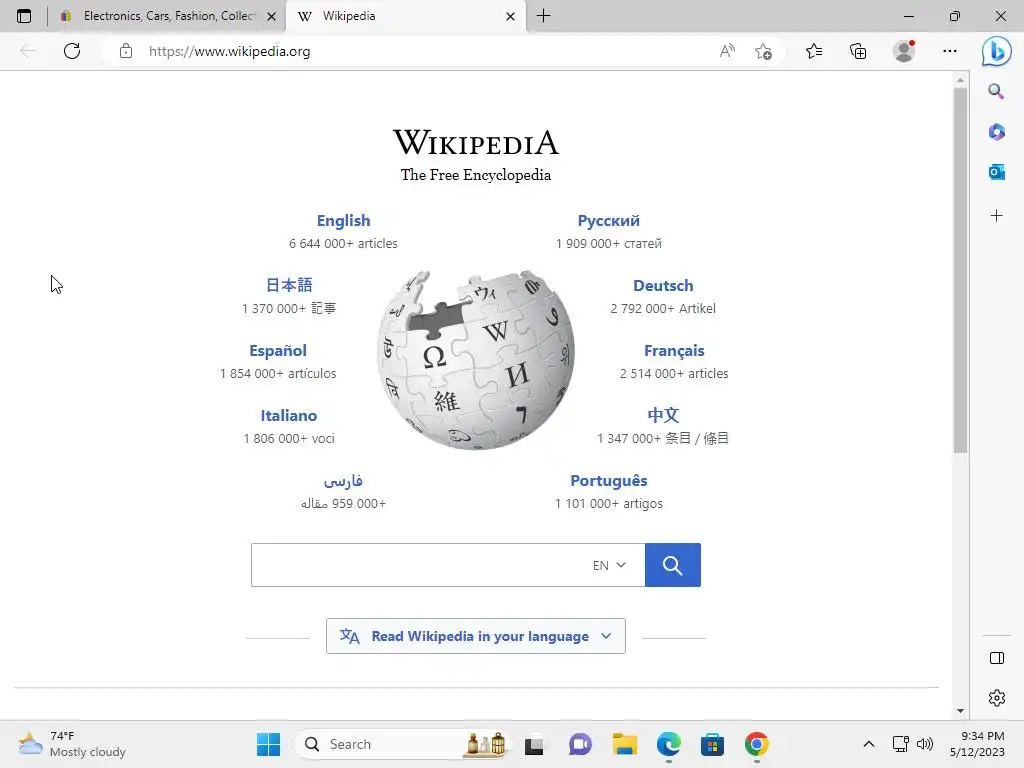Minimize the Edge browser window
This screenshot has width=1024, height=768.
908,16
